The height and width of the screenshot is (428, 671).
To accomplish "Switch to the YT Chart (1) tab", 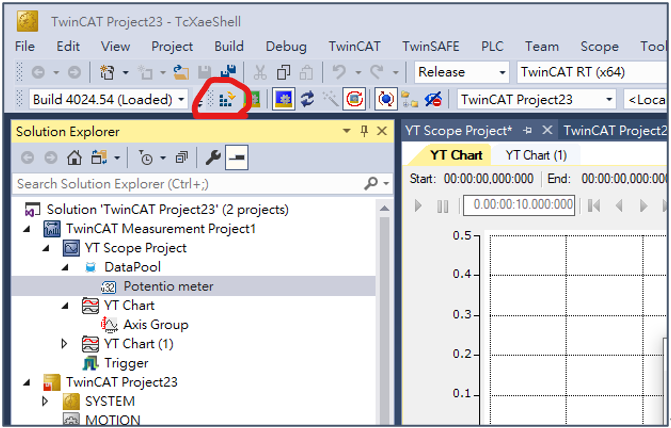I will [x=536, y=155].
